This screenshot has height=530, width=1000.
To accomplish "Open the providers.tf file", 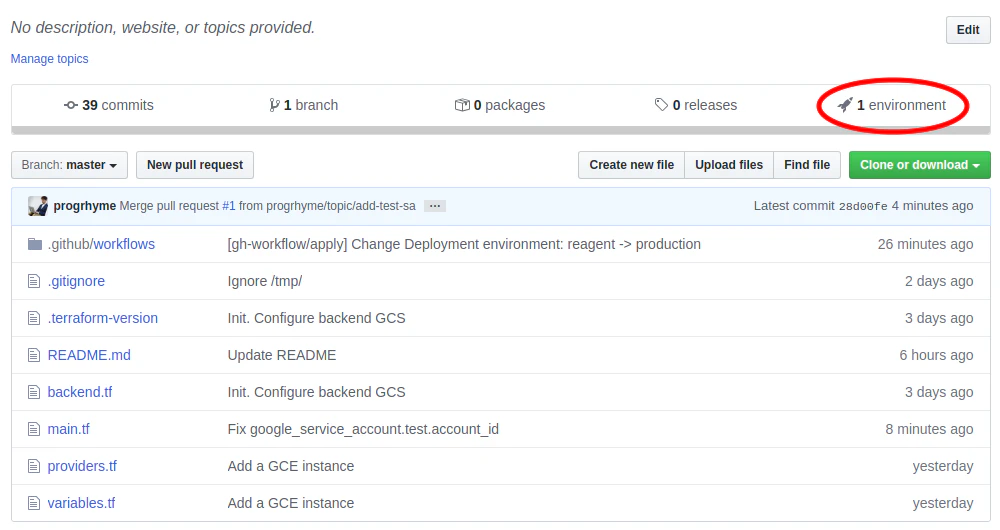I will [x=82, y=466].
